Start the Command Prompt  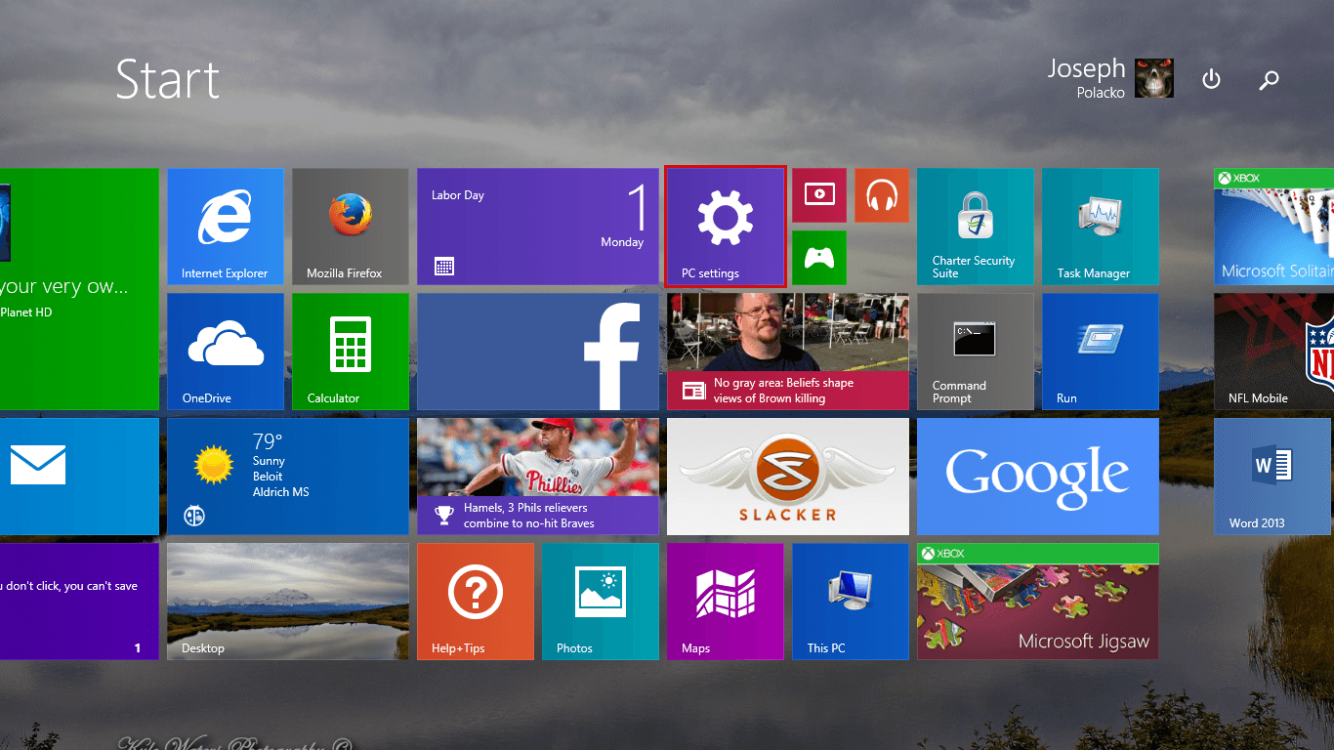[x=975, y=351]
